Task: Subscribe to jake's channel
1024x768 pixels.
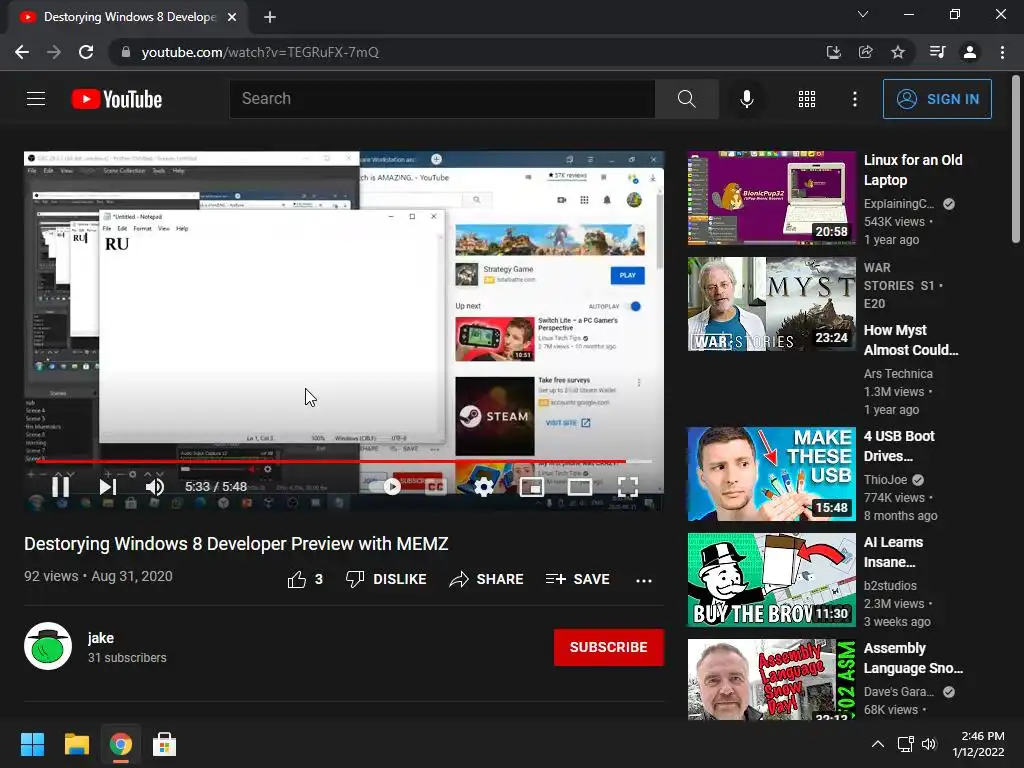Action: click(609, 647)
